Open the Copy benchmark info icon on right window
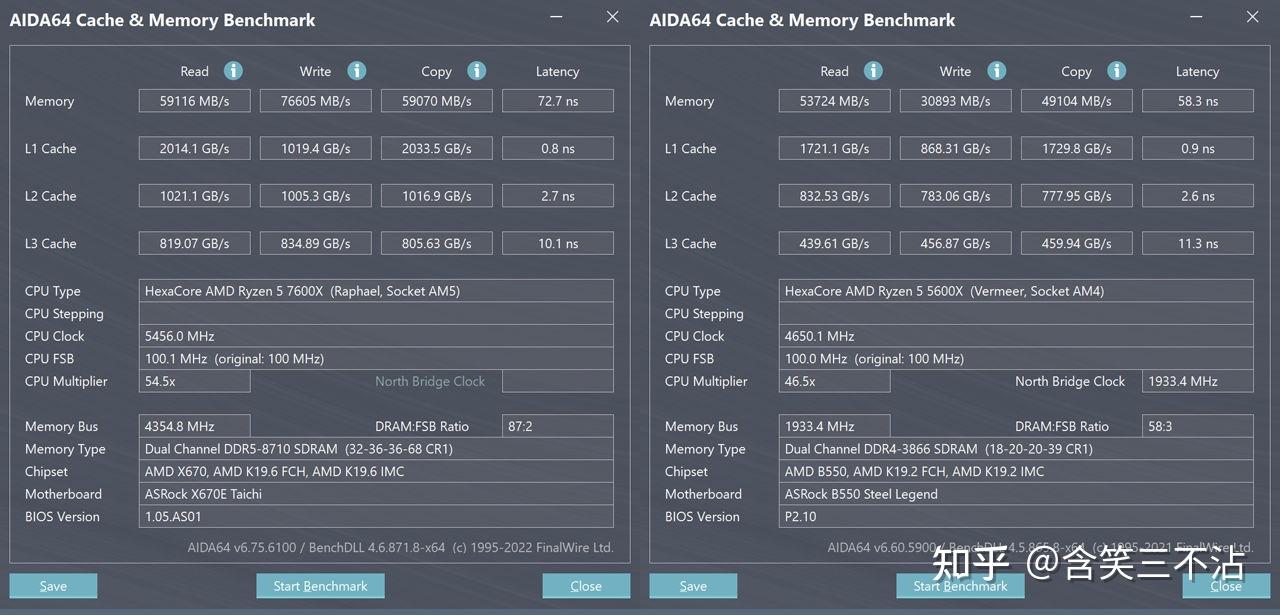Viewport: 1280px width, 615px height. pyautogui.click(x=1116, y=71)
